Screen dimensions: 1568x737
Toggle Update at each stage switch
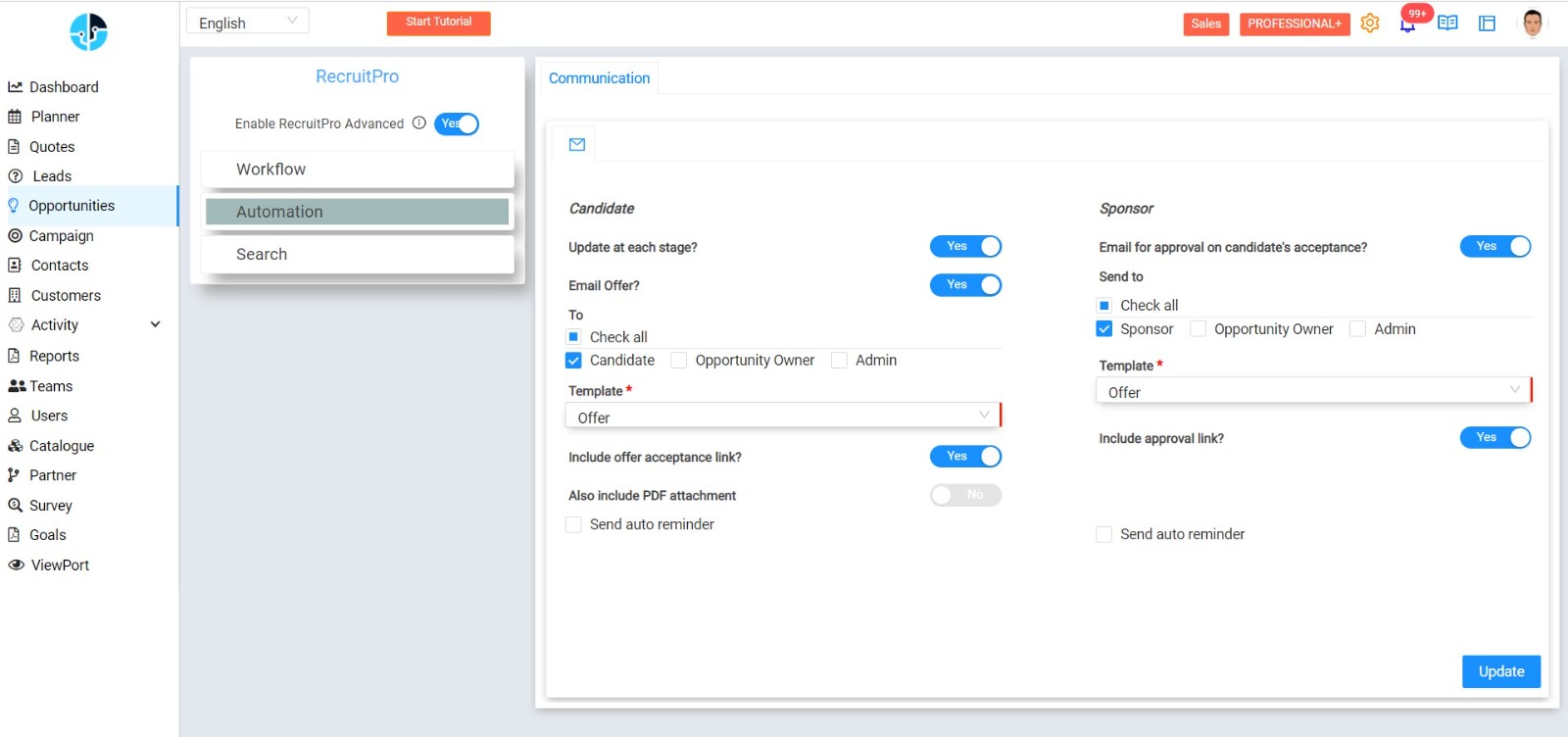click(x=965, y=247)
